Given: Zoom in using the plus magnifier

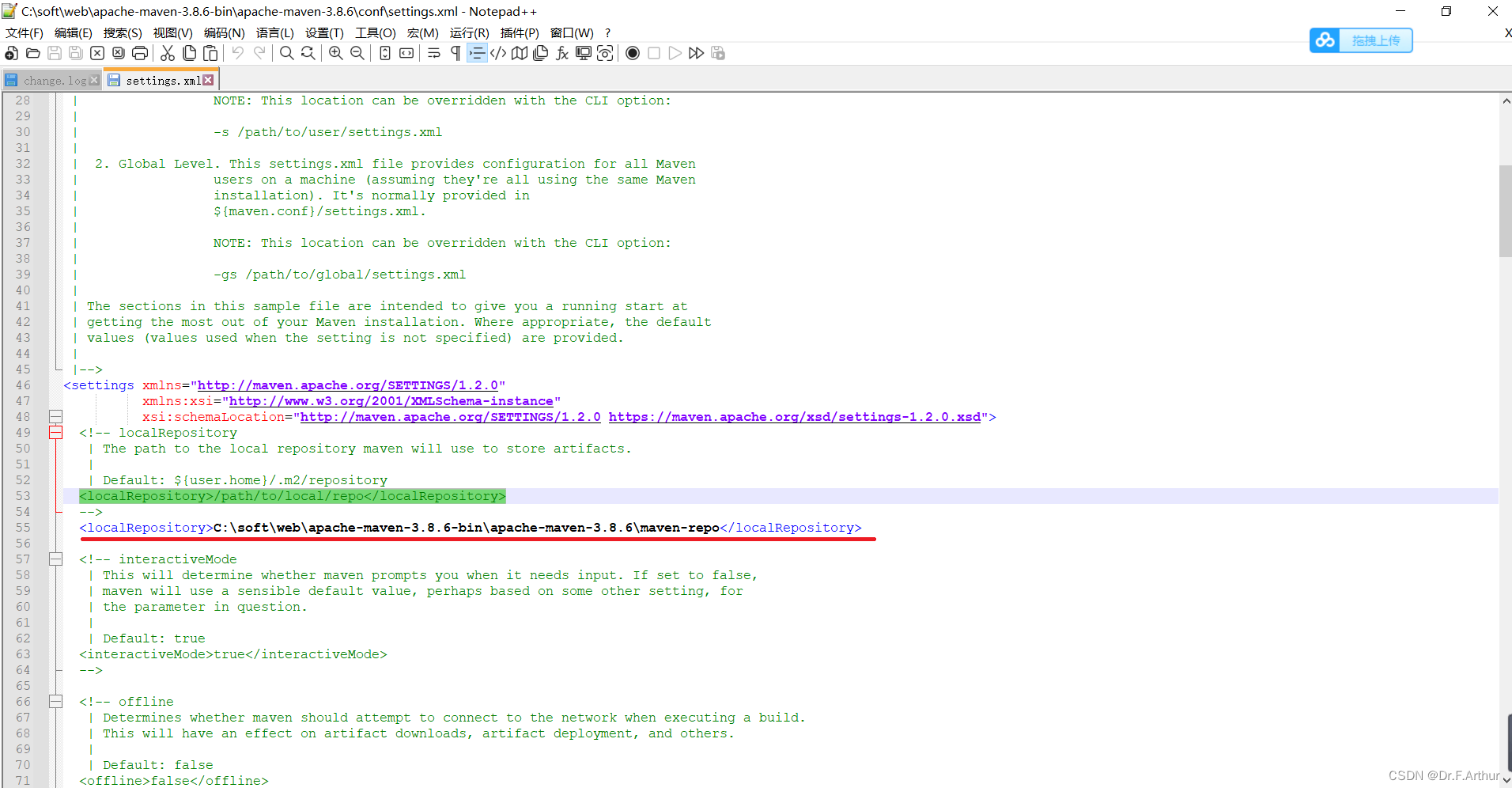Looking at the screenshot, I should pos(336,53).
